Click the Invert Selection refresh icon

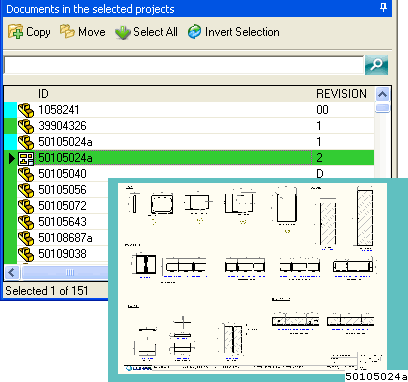point(195,32)
